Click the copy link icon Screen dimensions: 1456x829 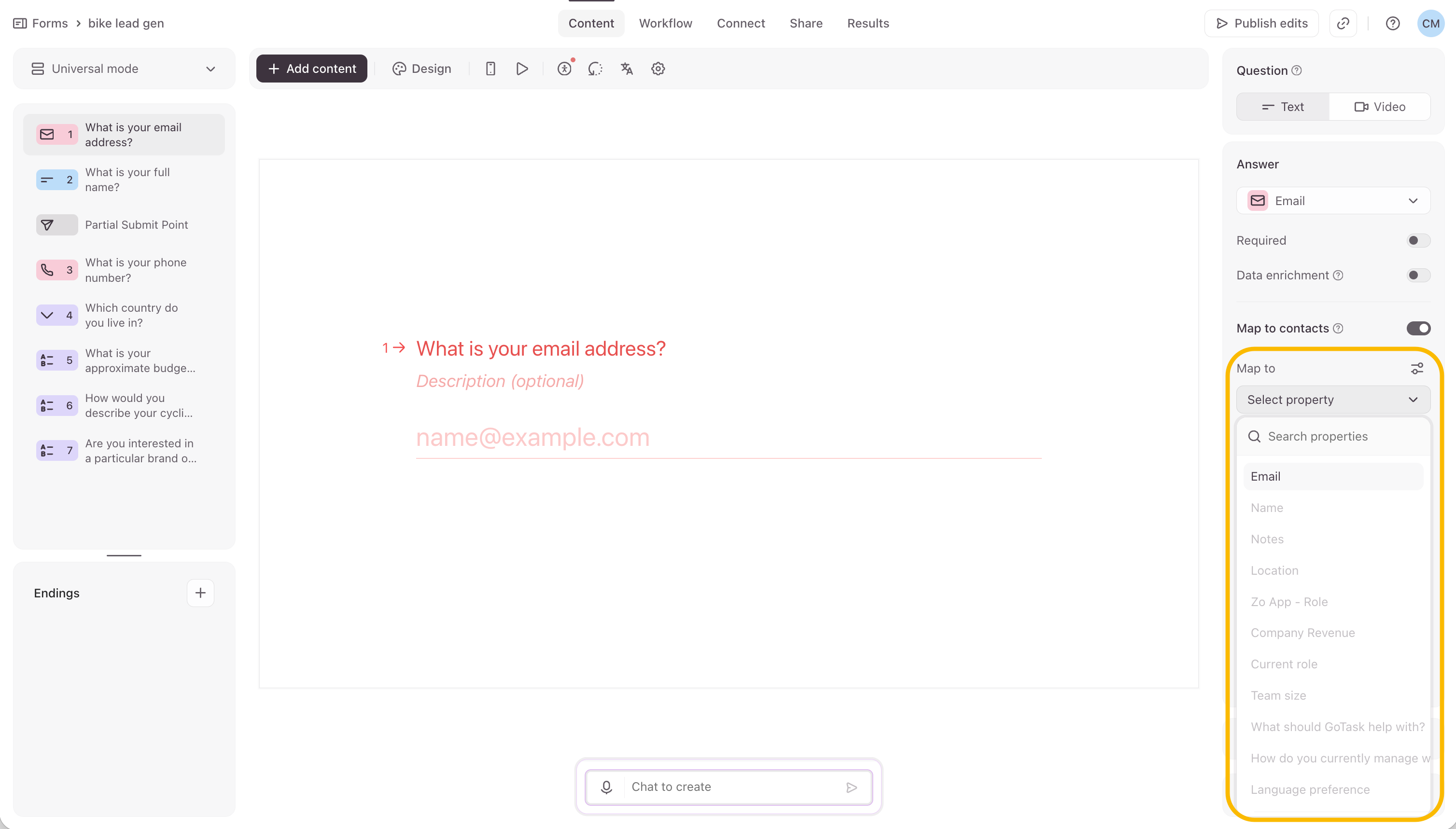(1343, 23)
